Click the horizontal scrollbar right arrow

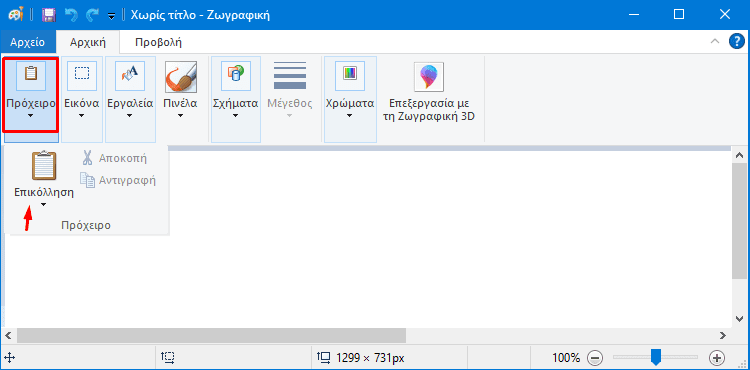(x=724, y=335)
